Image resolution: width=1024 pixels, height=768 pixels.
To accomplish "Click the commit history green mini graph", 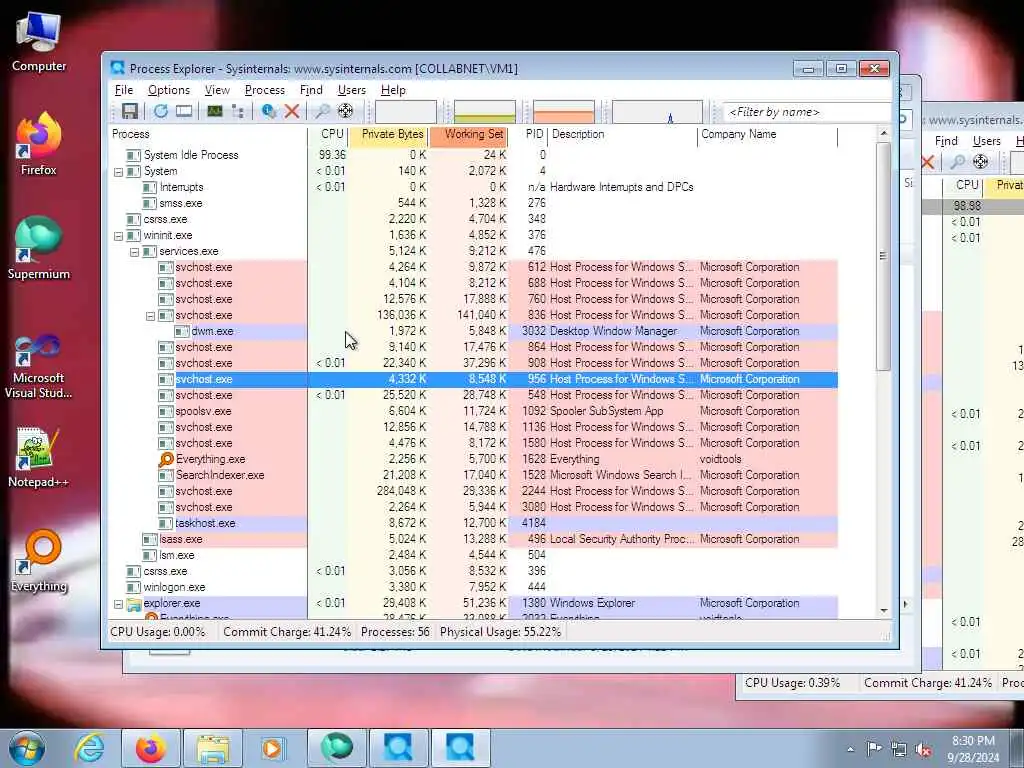I will [x=485, y=112].
